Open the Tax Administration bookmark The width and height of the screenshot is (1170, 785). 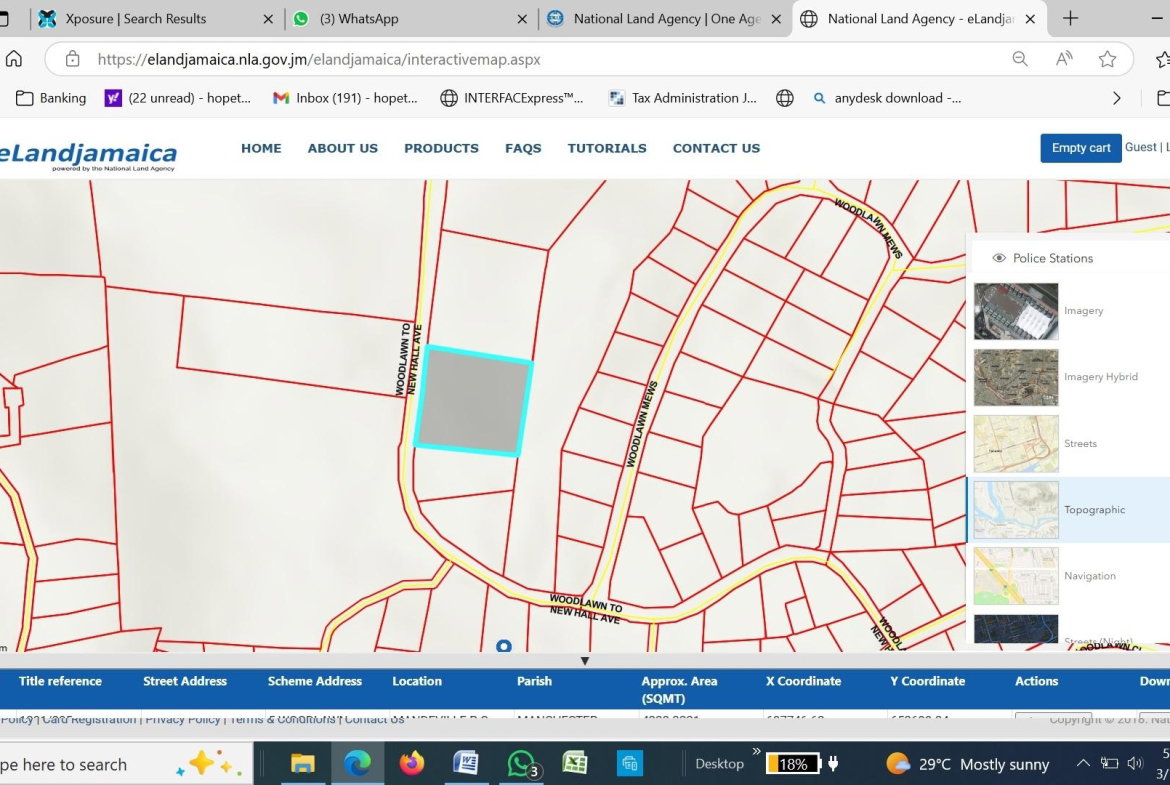click(x=683, y=98)
